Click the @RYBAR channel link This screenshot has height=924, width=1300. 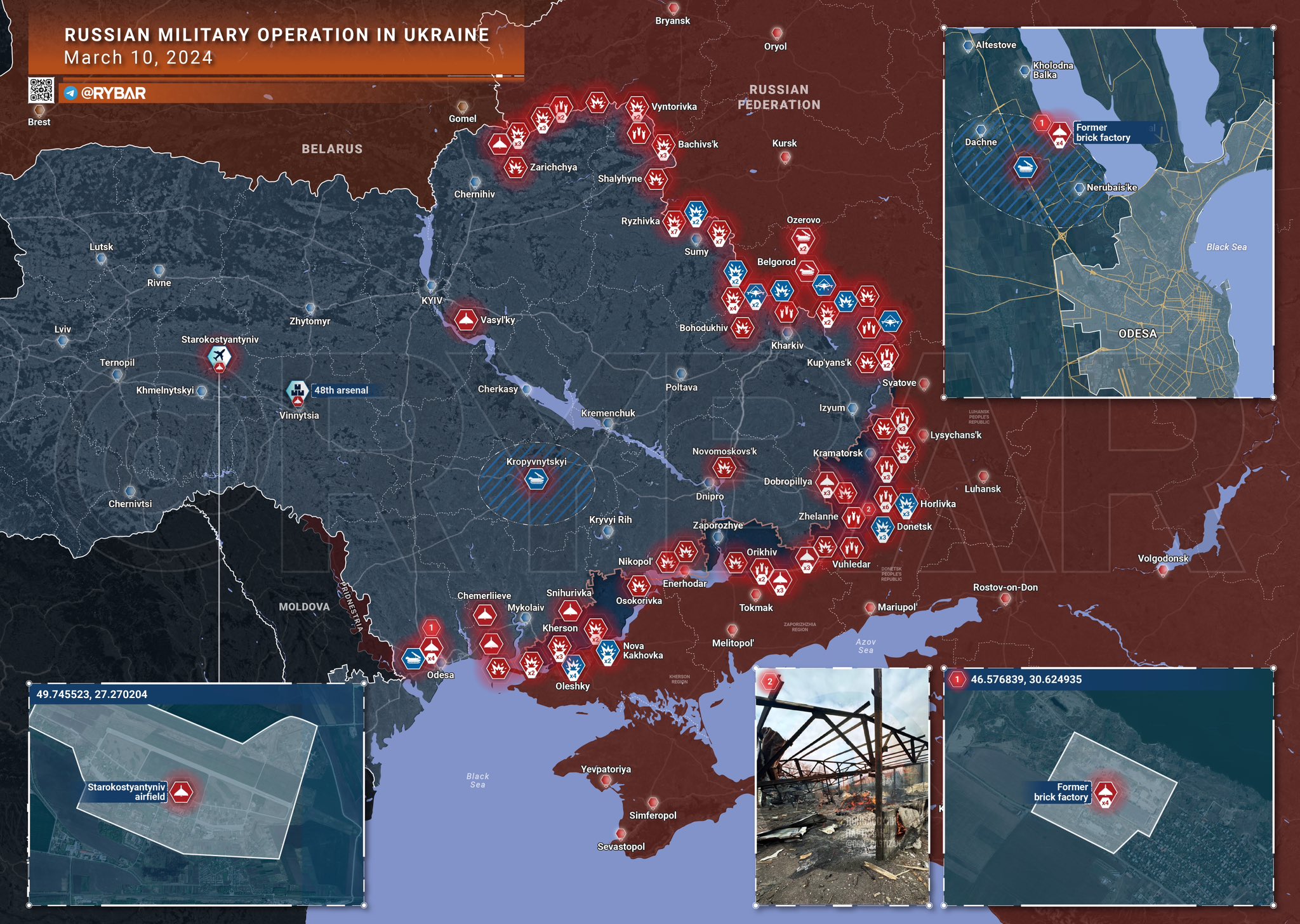pos(114,93)
